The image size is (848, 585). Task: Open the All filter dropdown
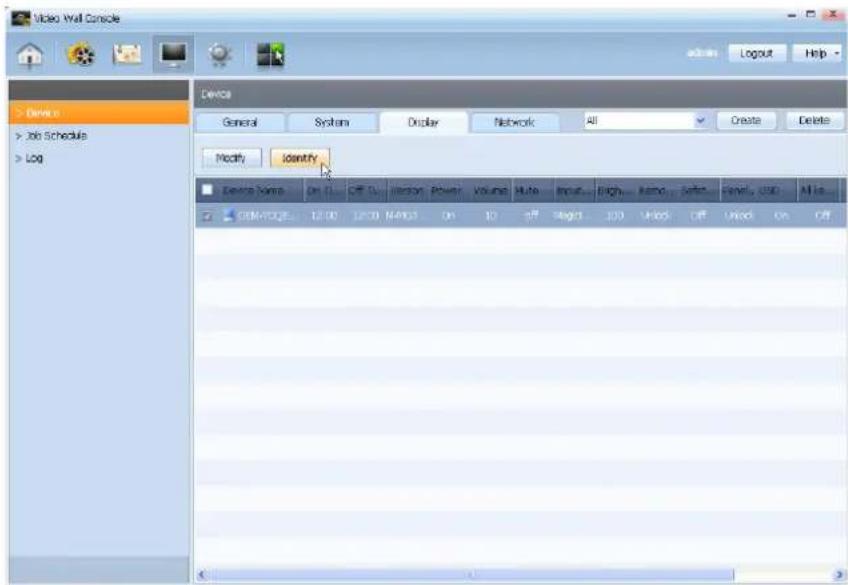point(646,121)
